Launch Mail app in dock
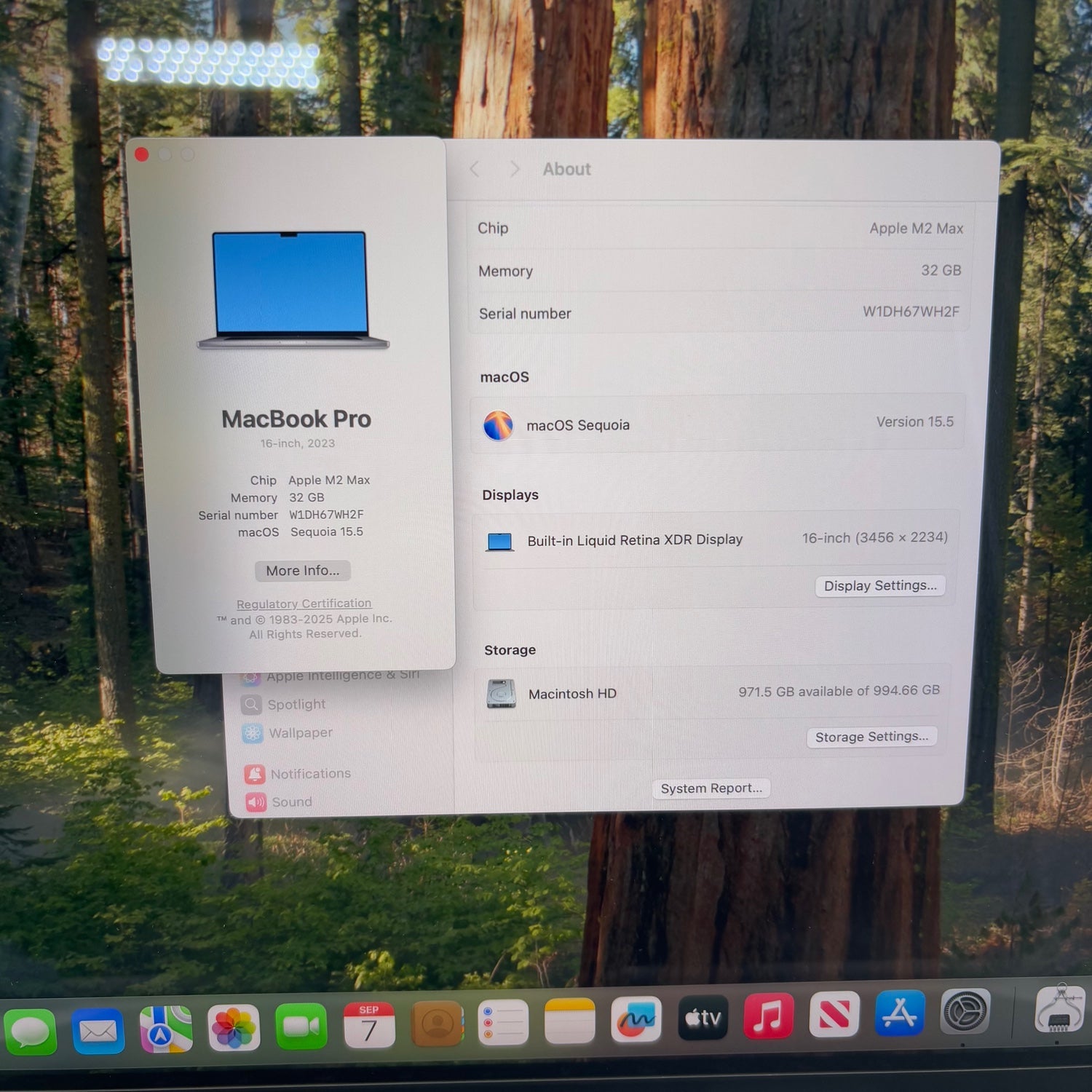This screenshot has height=1092, width=1092. pyautogui.click(x=98, y=1030)
